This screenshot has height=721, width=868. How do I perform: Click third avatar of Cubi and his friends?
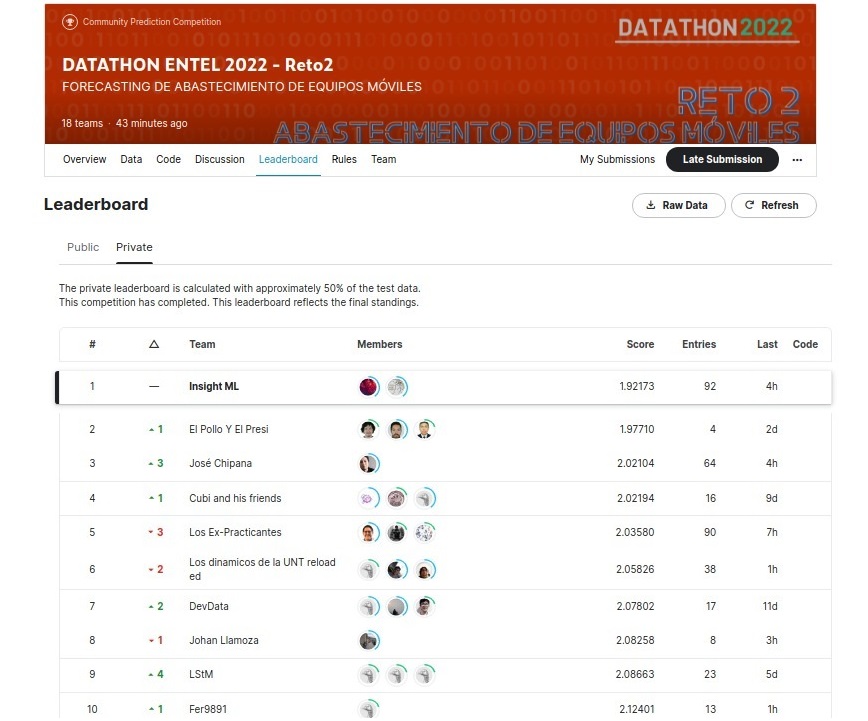pos(425,498)
